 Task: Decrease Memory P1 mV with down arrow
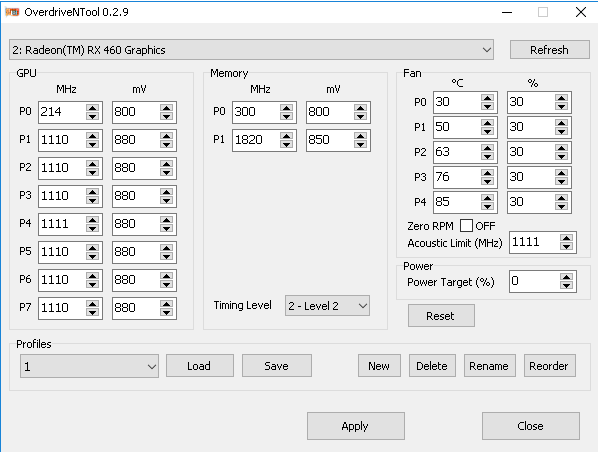[360, 144]
